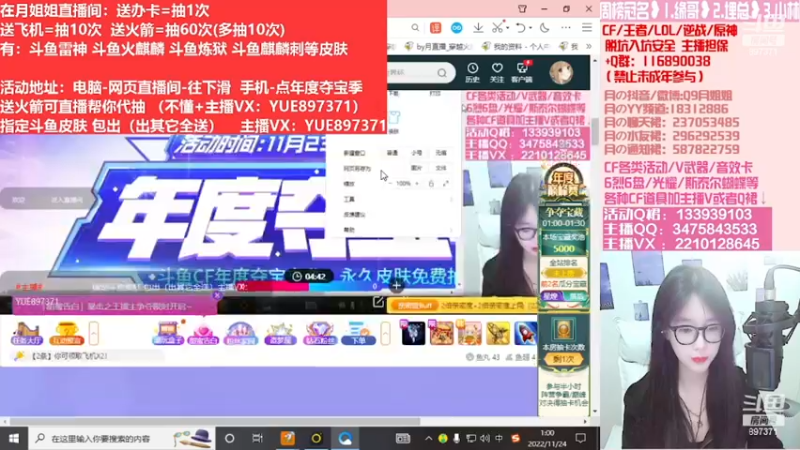Viewport: 800px width, 450px height.
Task: Click the undo arrow icon in browser toolbar
Action: (520, 28)
